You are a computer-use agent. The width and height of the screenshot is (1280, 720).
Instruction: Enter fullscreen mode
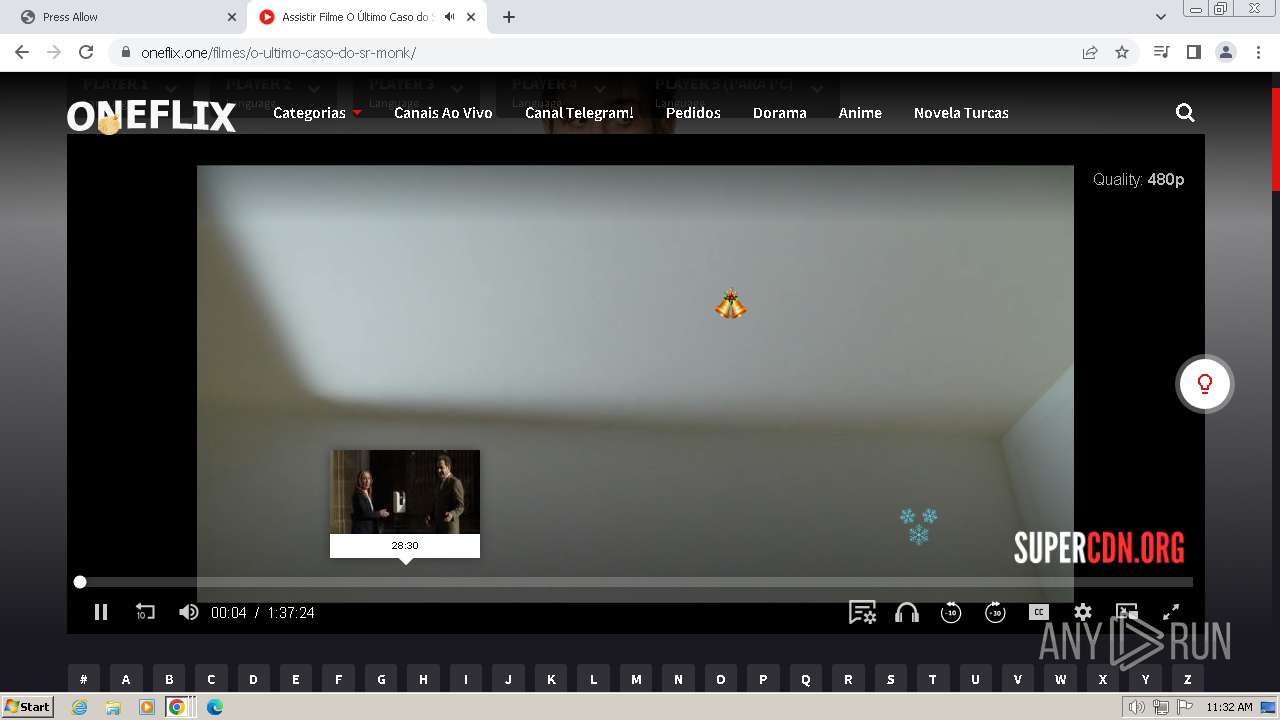point(1171,612)
